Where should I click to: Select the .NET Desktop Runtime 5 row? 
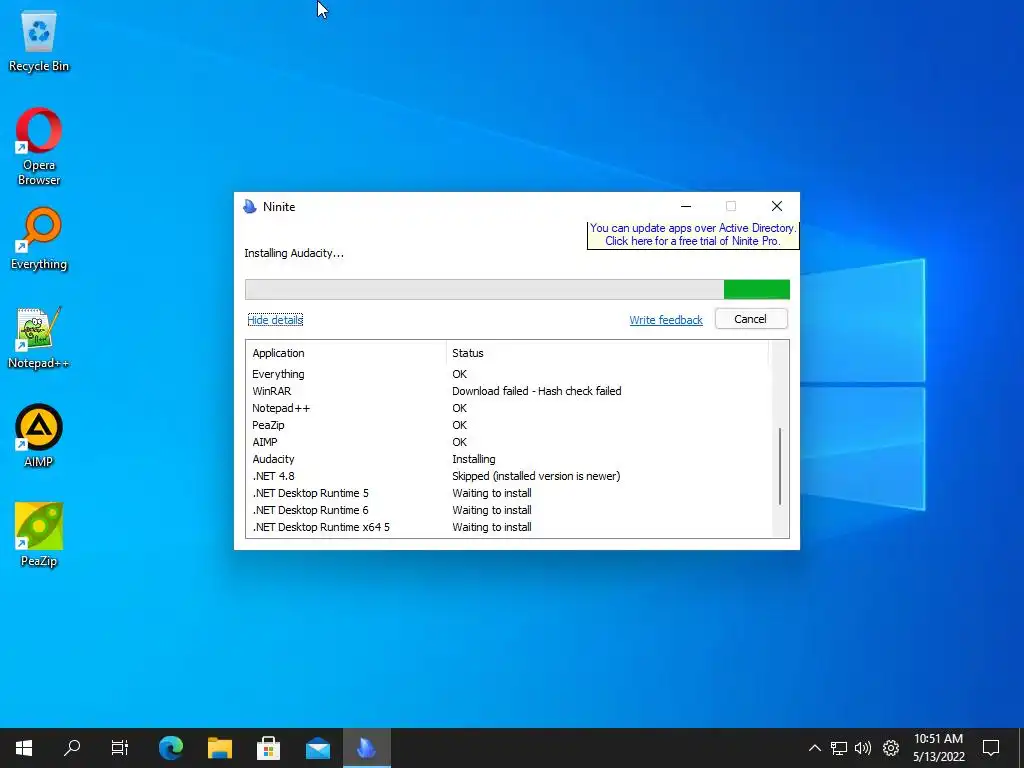click(509, 493)
